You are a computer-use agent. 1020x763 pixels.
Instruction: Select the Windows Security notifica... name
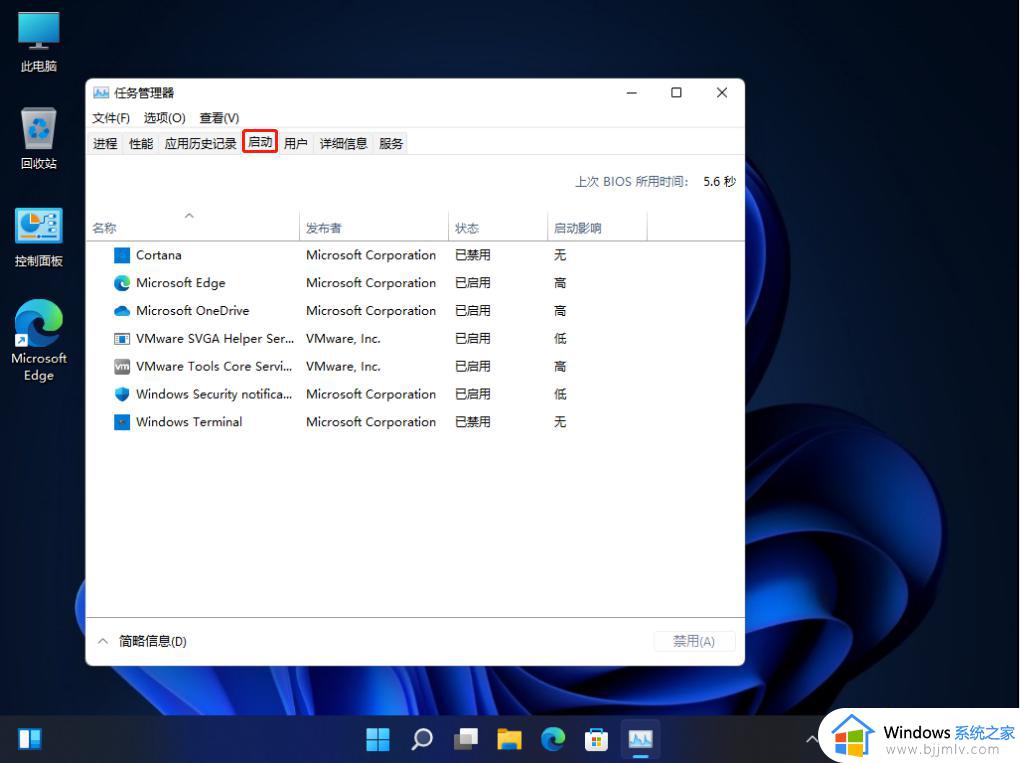coord(214,394)
